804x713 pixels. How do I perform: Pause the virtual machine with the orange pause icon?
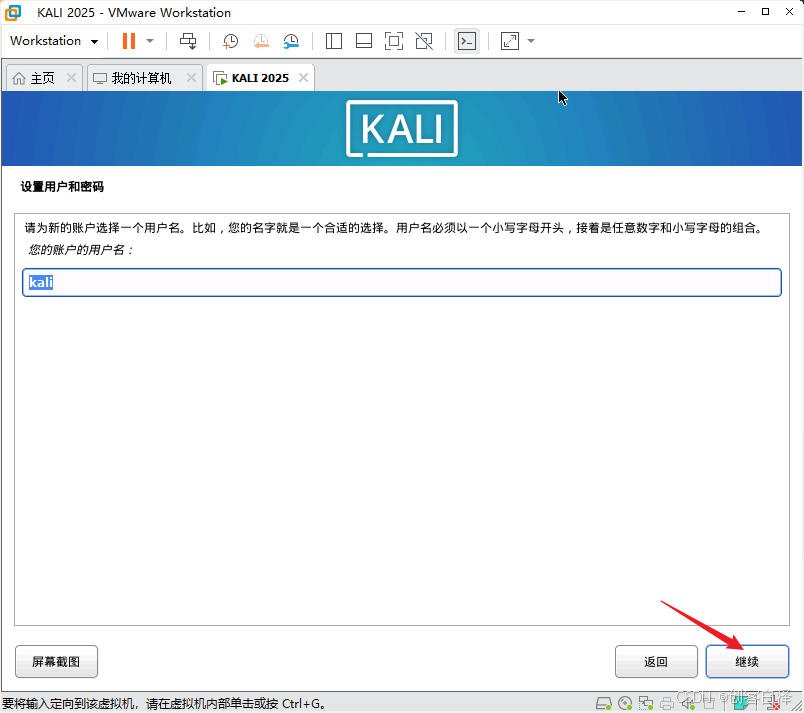pyautogui.click(x=129, y=41)
